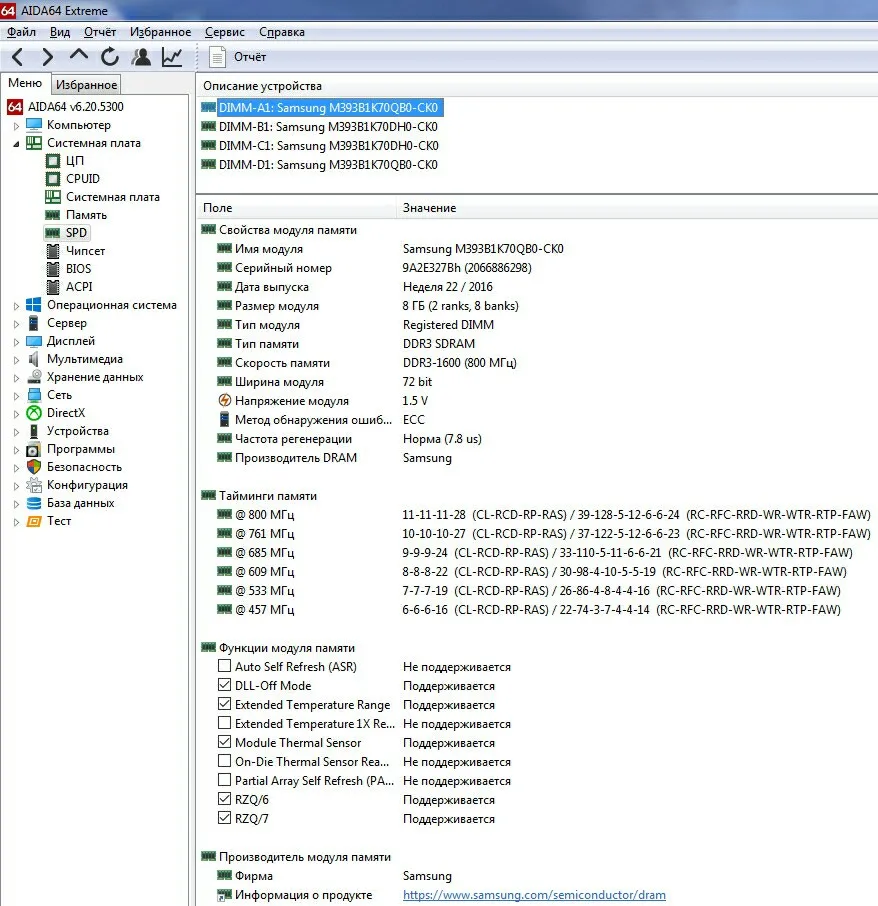Select the Компьютер icon in the tree
This screenshot has height=906, width=878.
coord(34,125)
